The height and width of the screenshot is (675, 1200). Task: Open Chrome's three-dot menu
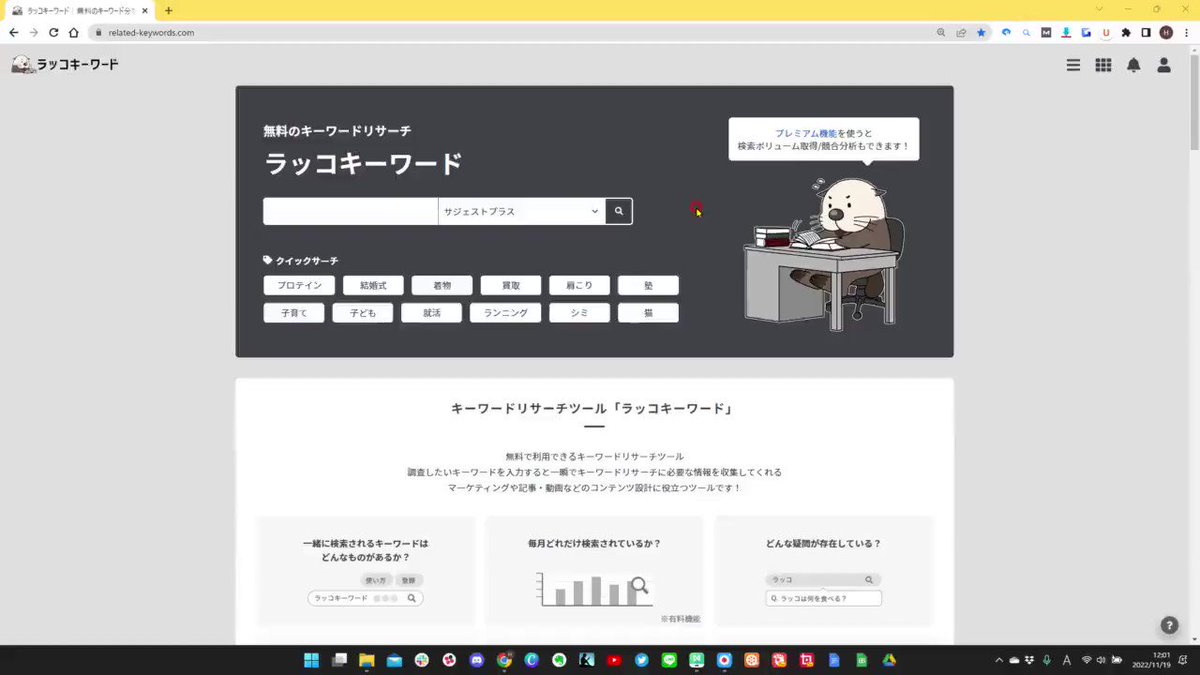pyautogui.click(x=1186, y=32)
